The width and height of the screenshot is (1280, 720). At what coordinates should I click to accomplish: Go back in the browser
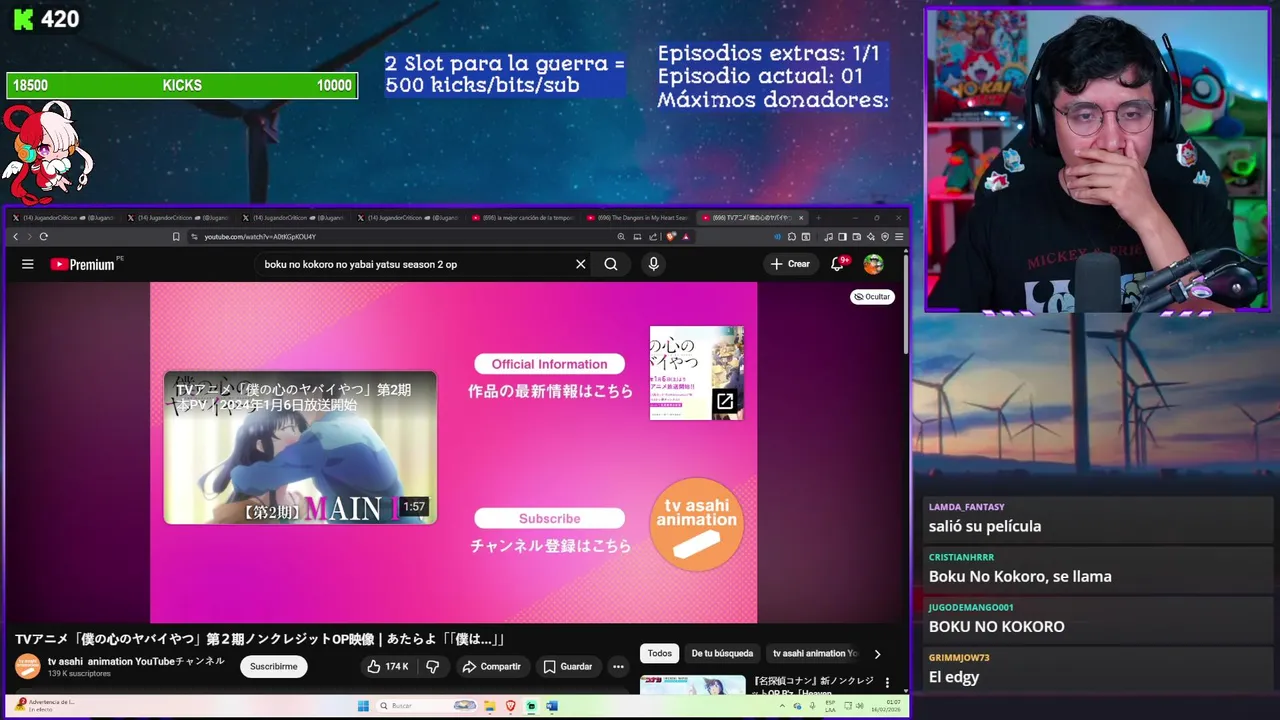[x=15, y=237]
